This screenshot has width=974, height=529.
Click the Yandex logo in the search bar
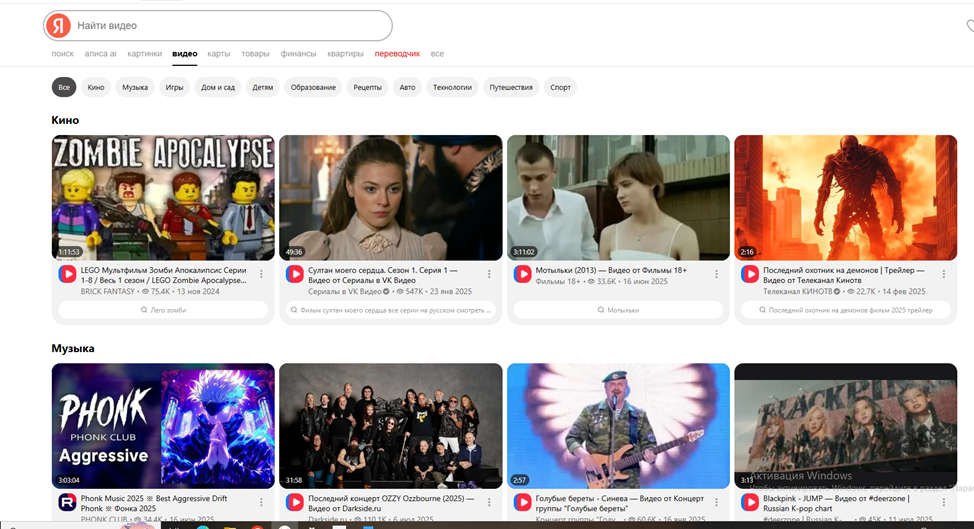[x=58, y=25]
